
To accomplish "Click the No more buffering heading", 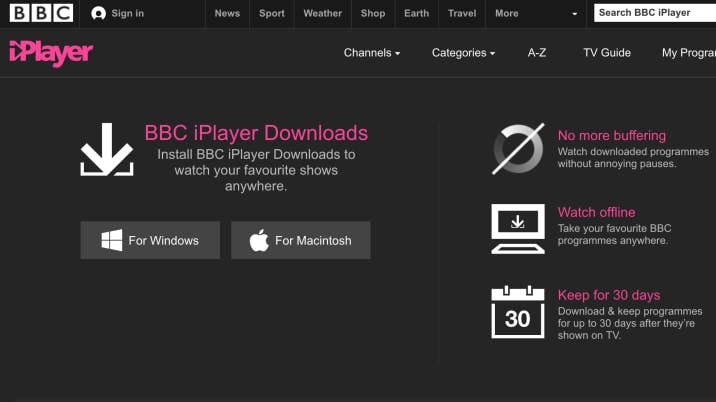I will click(x=612, y=136).
